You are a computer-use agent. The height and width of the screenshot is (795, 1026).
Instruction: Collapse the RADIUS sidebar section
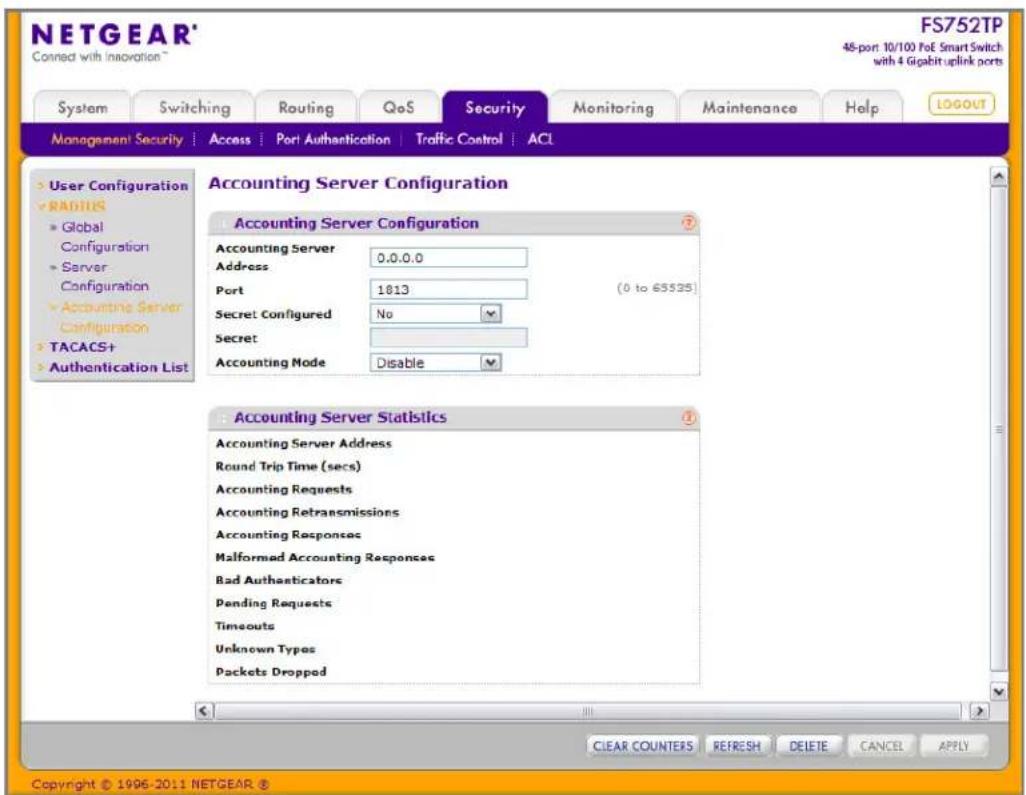(x=77, y=206)
